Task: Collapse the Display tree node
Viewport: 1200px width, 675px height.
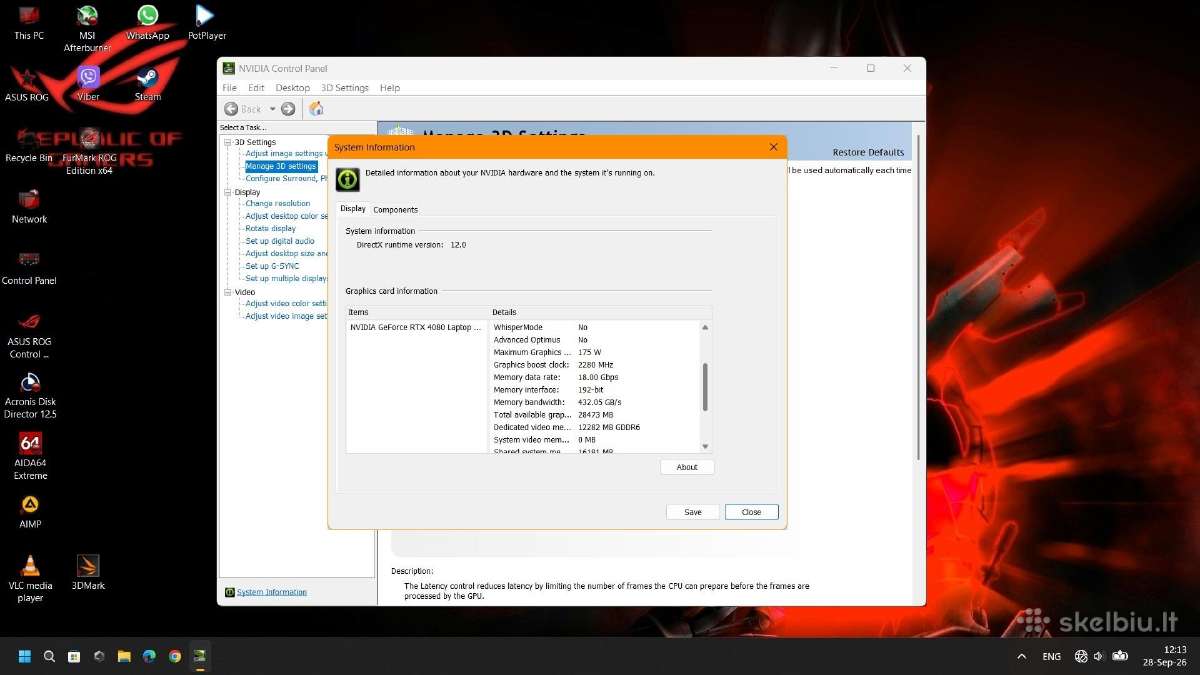Action: click(x=227, y=192)
